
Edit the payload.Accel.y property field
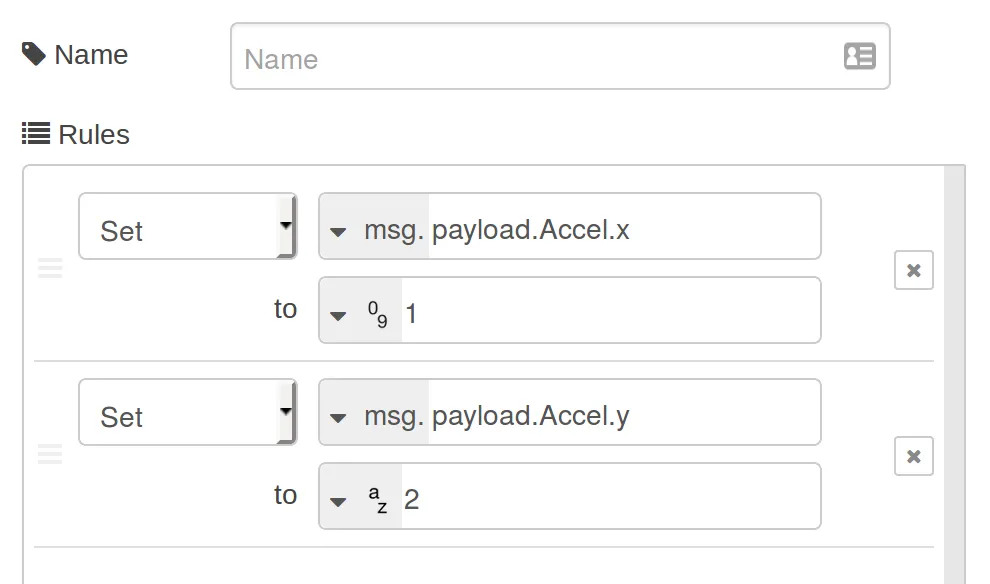(x=620, y=414)
